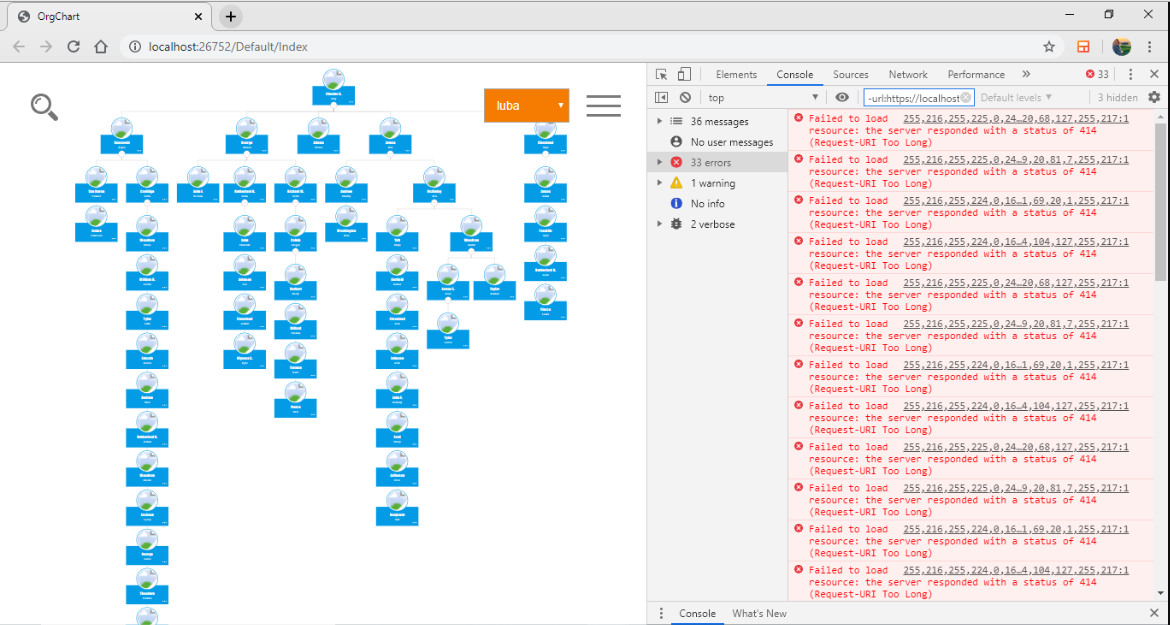Open the hamburger menu next to luba dropdown
Image resolution: width=1170 pixels, height=625 pixels.
pos(603,104)
